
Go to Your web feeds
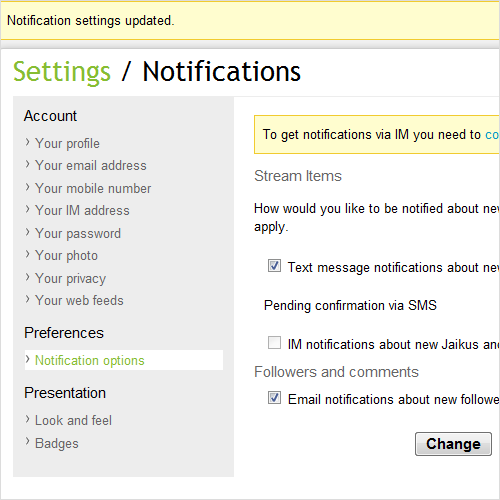79,300
